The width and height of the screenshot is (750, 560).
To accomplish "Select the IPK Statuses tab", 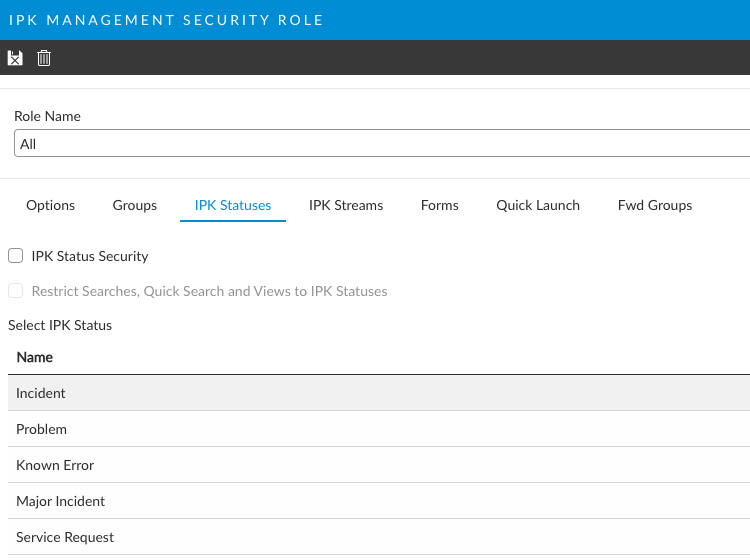I will click(233, 205).
